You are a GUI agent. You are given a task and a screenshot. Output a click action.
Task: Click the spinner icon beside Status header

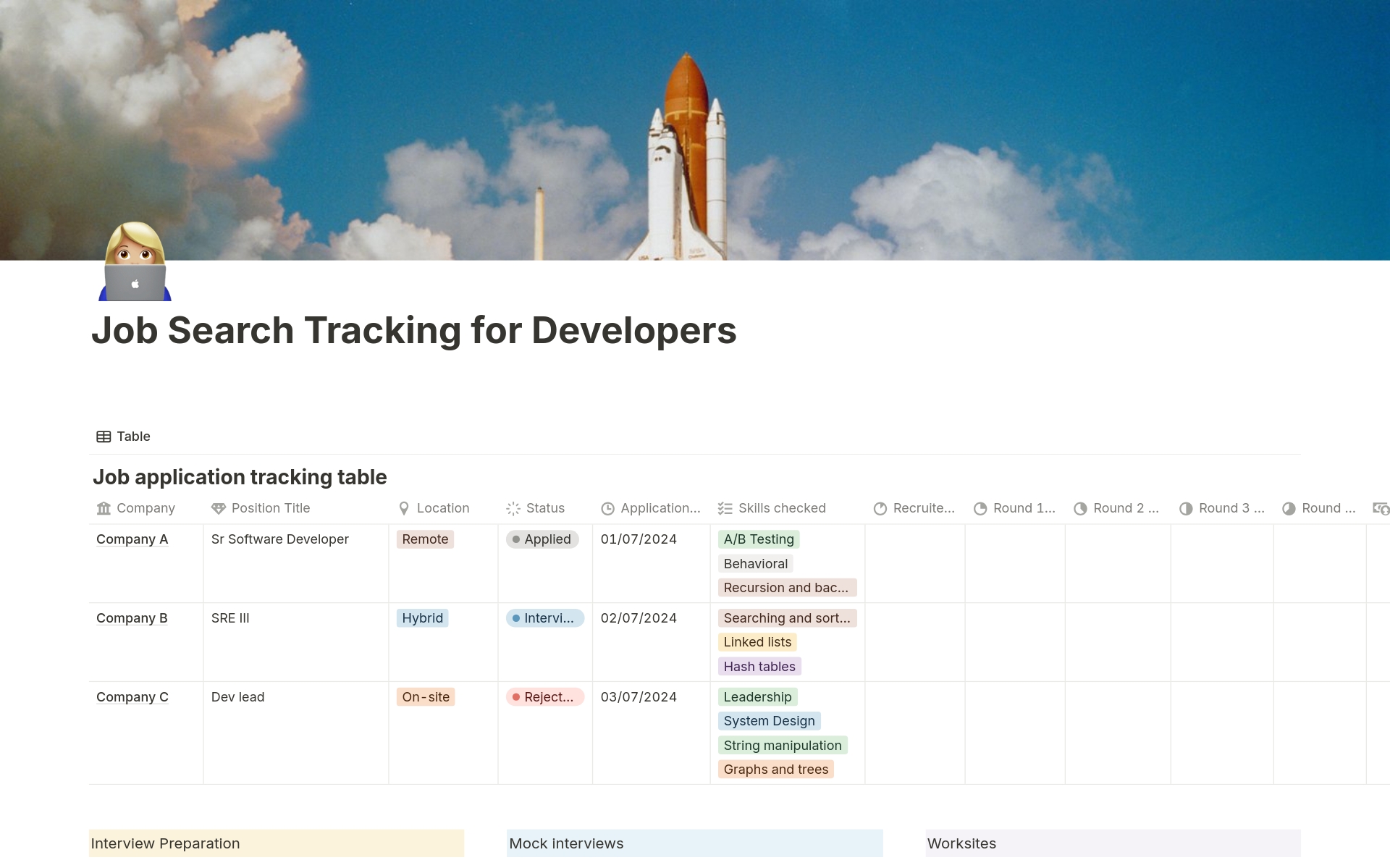[x=513, y=508]
